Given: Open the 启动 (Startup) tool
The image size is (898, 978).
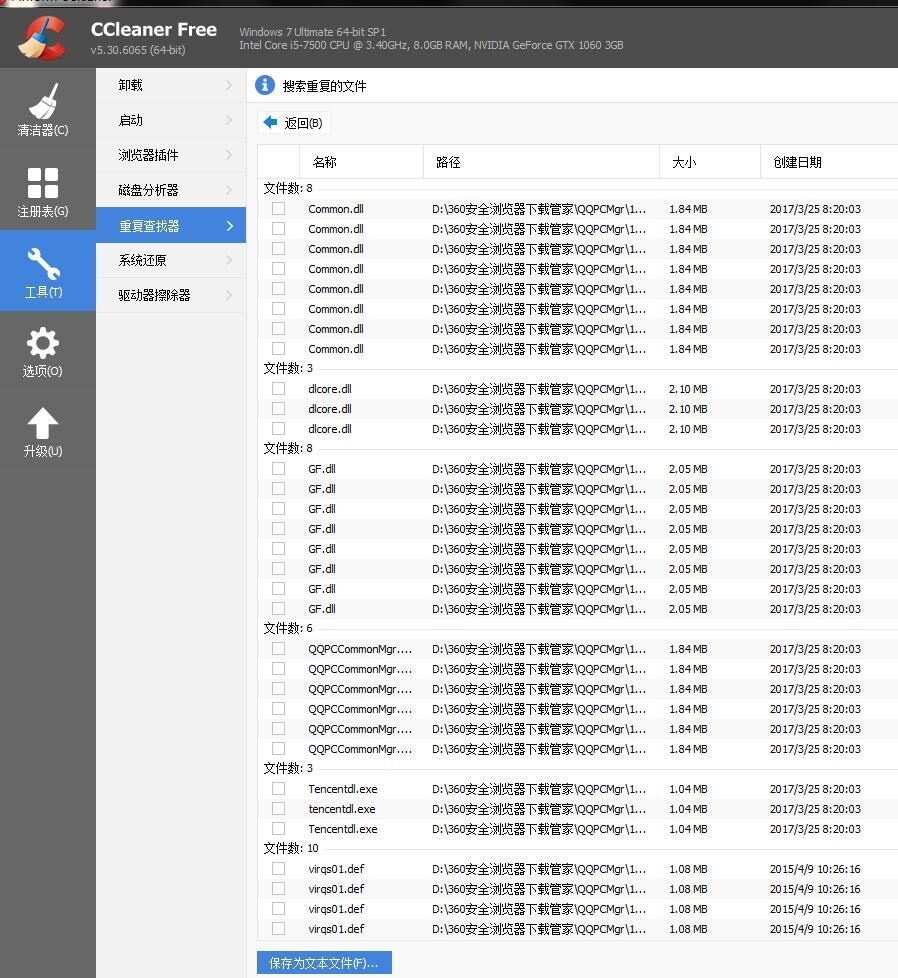Looking at the screenshot, I should 171,120.
